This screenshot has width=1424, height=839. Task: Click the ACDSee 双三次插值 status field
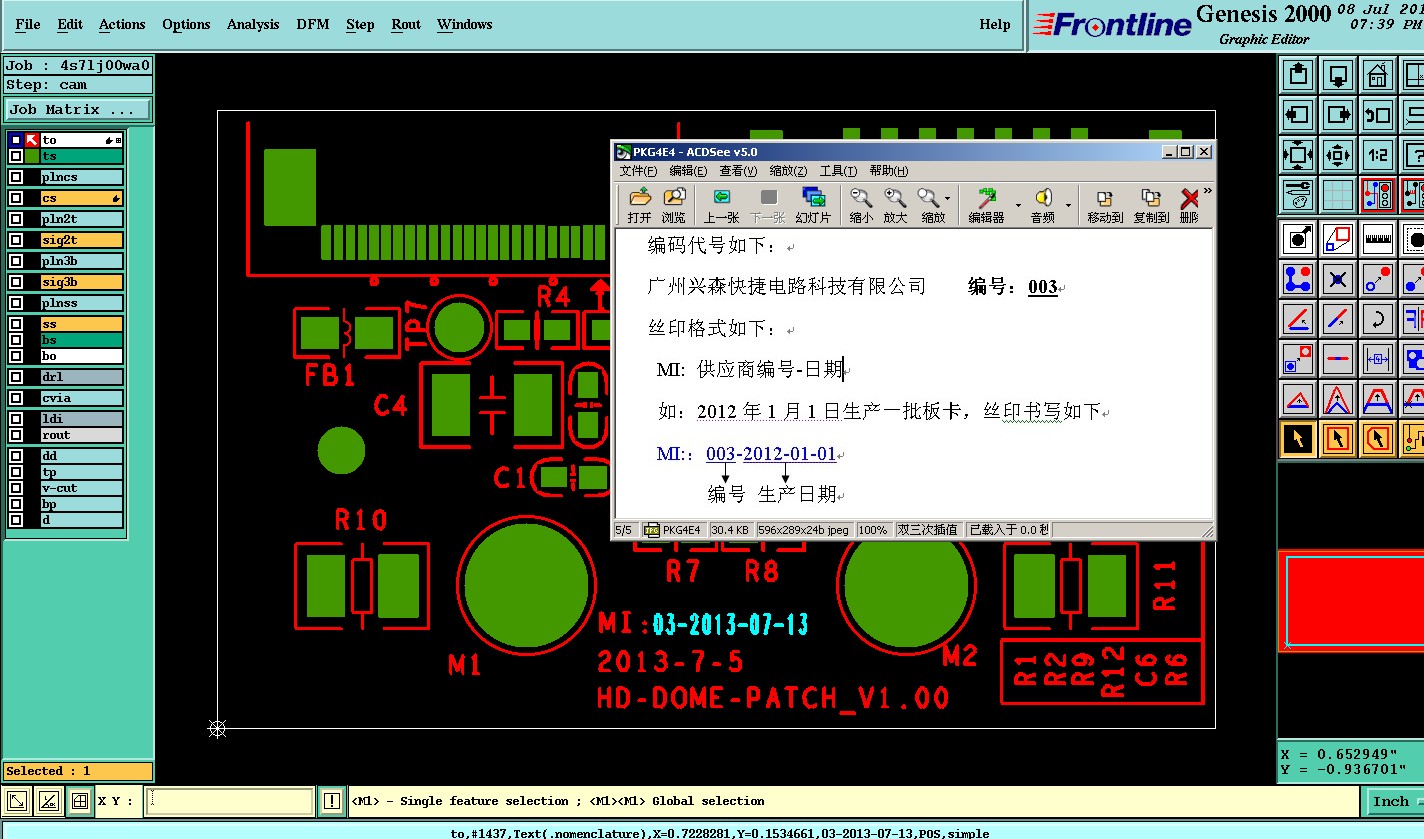click(x=929, y=530)
